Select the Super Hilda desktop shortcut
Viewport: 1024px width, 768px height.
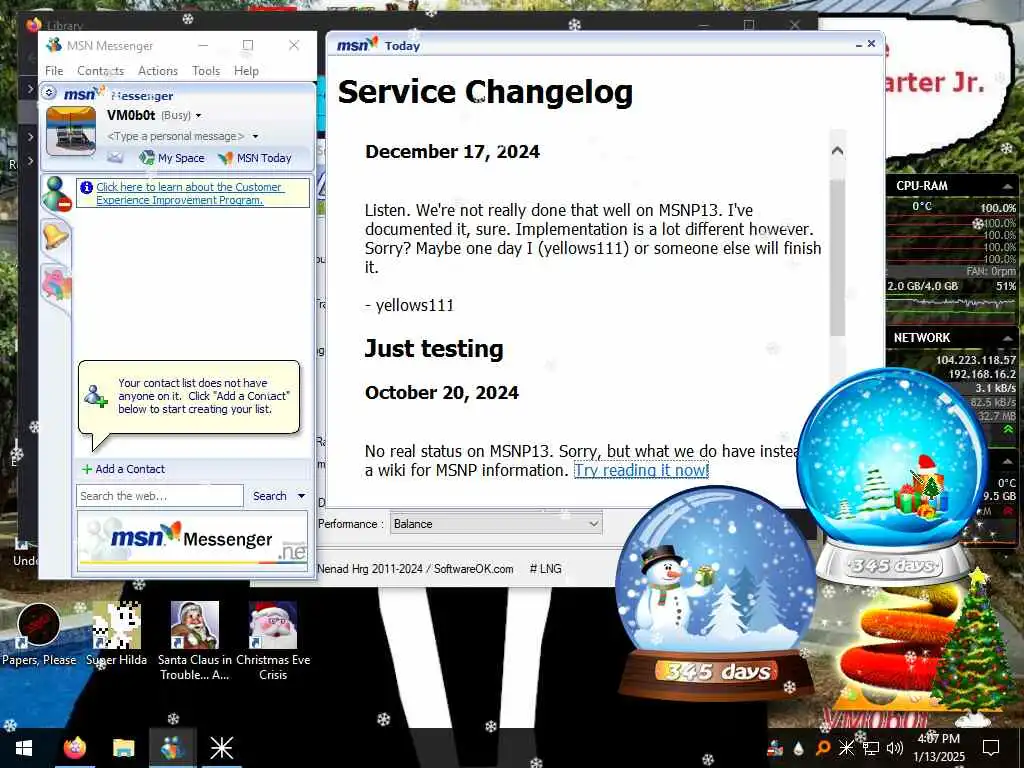point(116,635)
